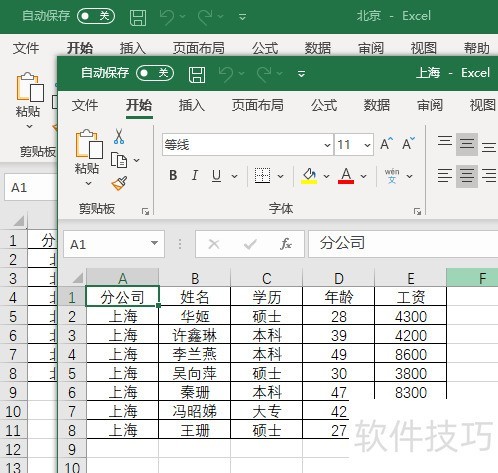Increase font size with the larger A
The image size is (498, 473).
pyautogui.click(x=386, y=144)
